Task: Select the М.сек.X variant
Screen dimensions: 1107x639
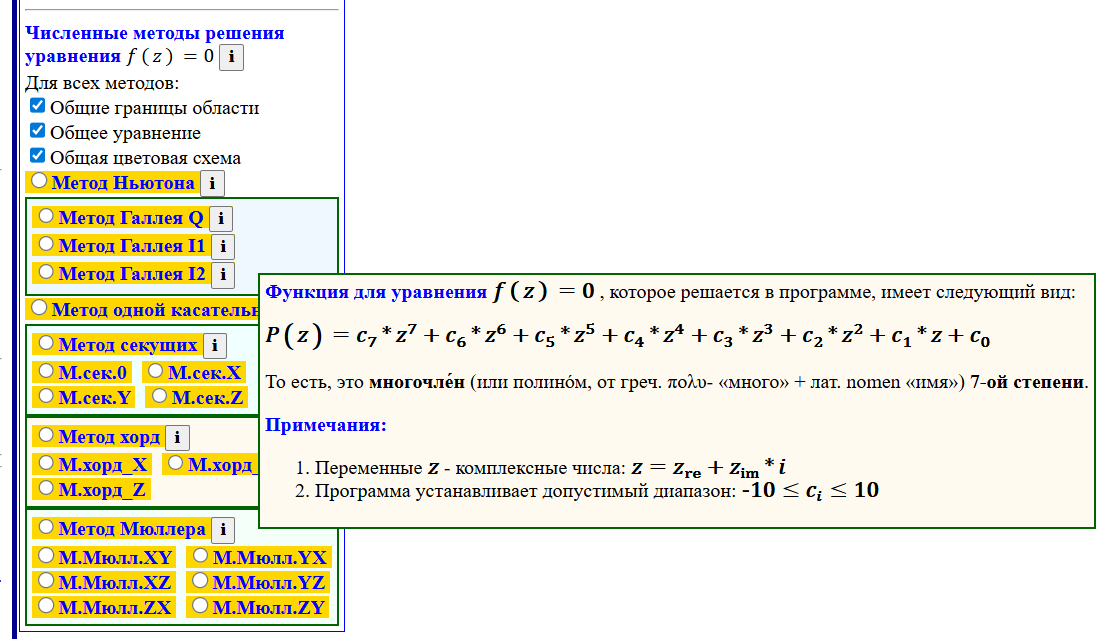Action: coord(155,370)
